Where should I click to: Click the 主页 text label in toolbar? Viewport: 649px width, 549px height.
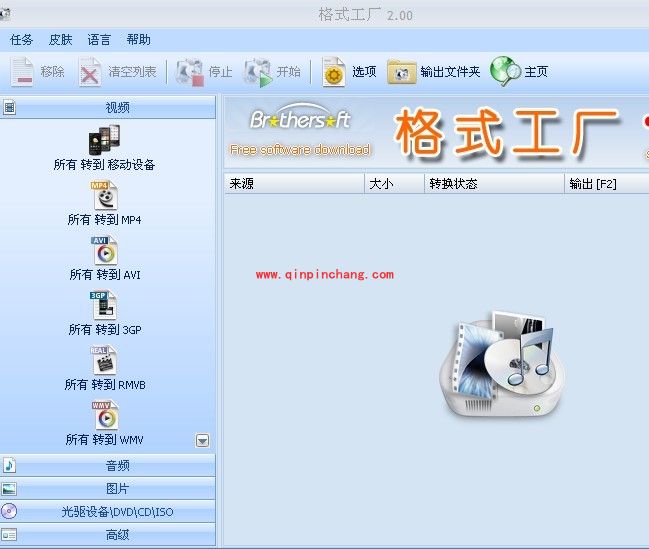(536, 72)
